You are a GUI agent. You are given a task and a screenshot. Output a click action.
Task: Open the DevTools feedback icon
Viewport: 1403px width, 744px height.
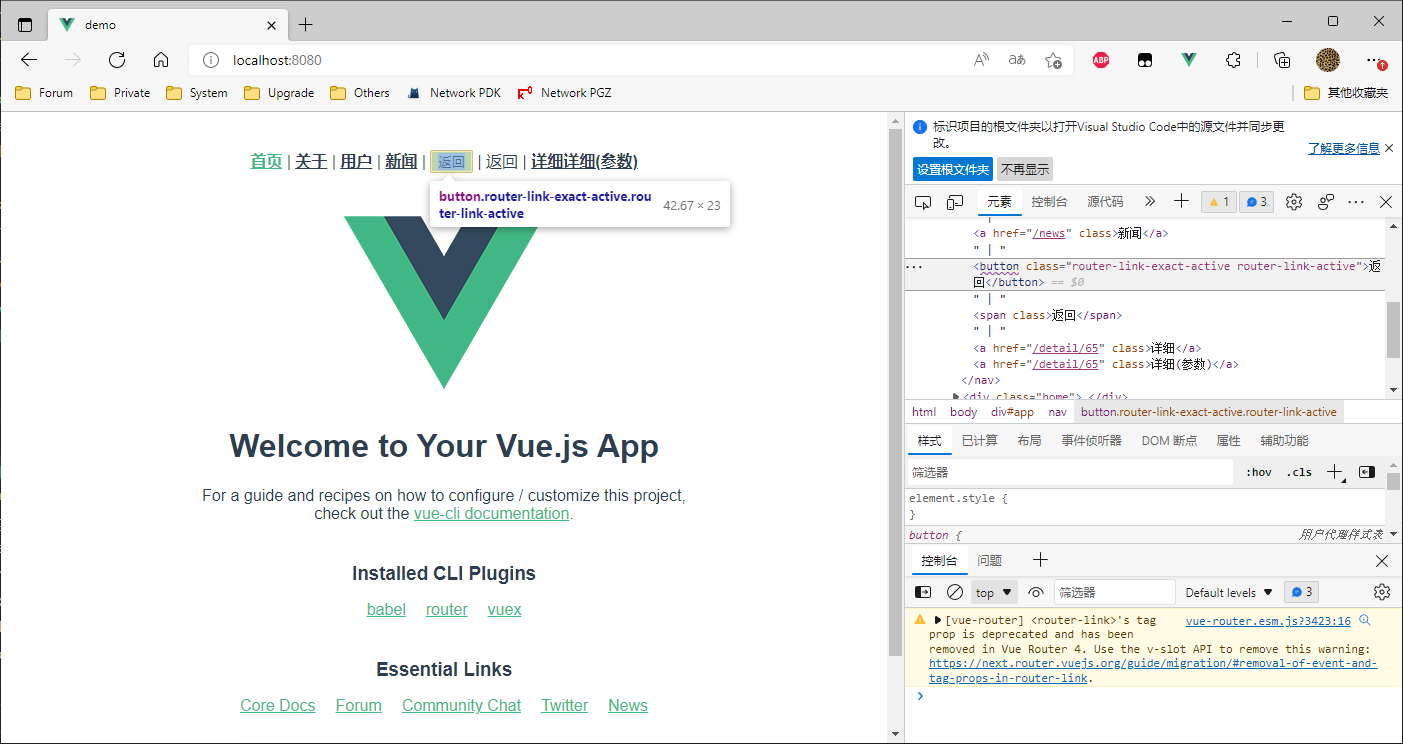click(x=1326, y=202)
